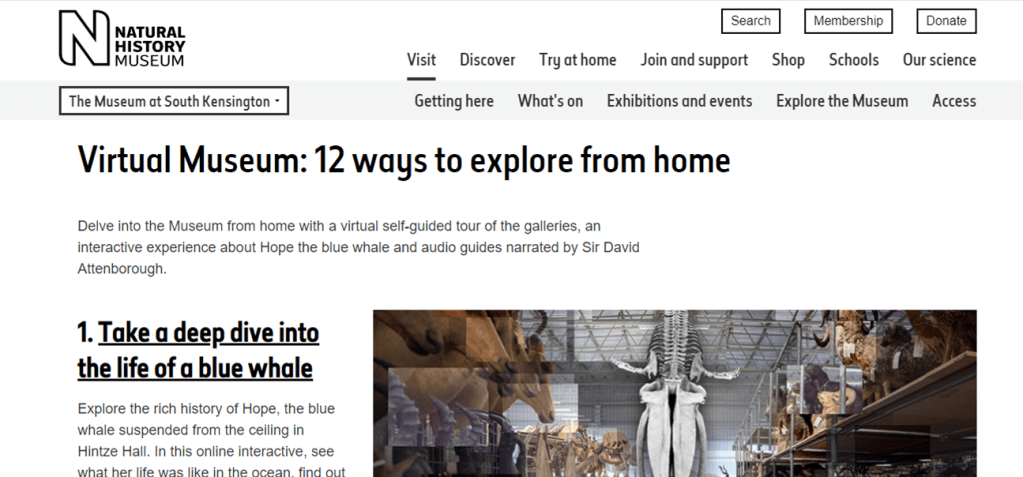Viewport: 1023px width, 477px height.
Task: Select Explore the Museum tab
Action: pos(842,101)
